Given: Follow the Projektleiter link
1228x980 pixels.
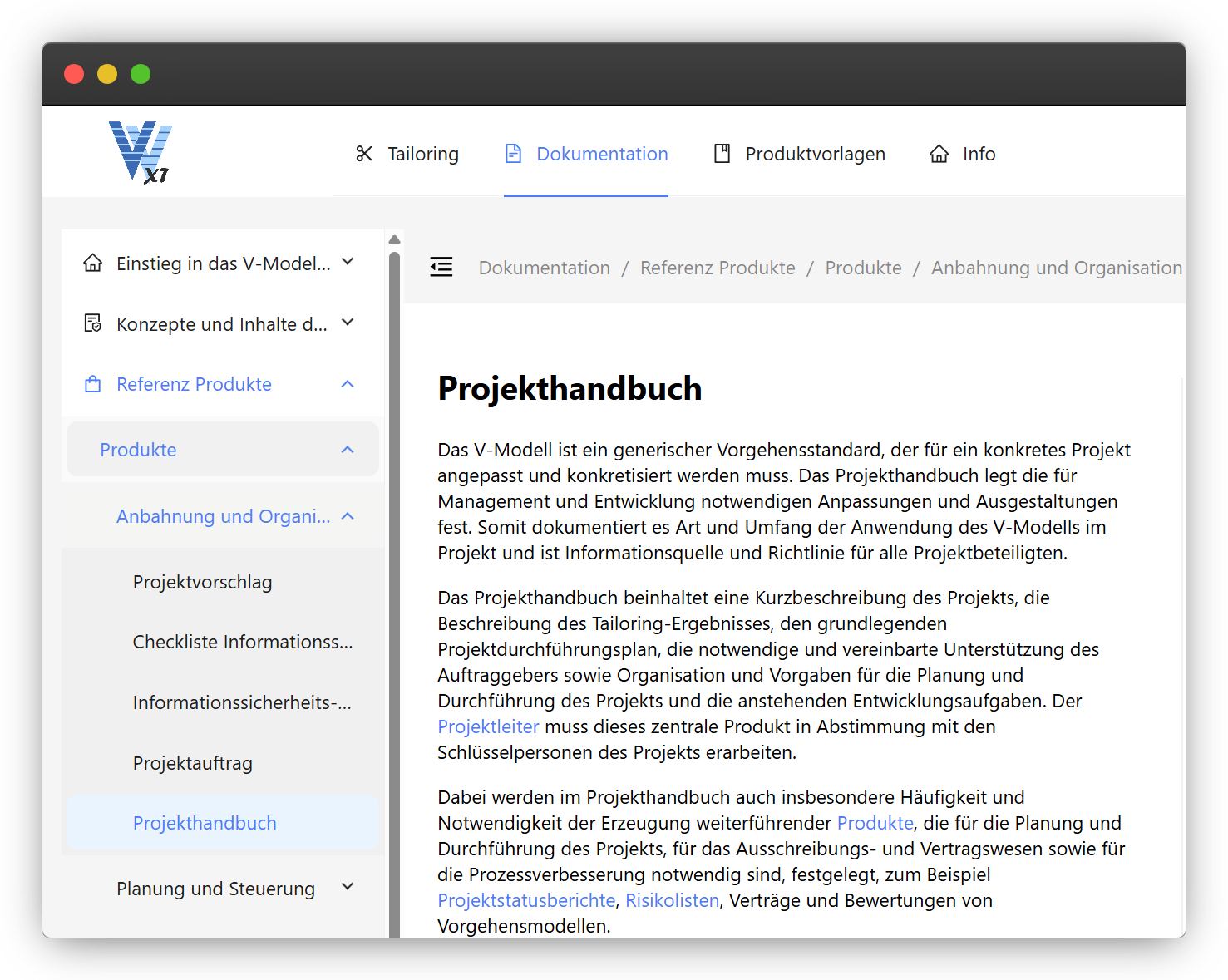Looking at the screenshot, I should pyautogui.click(x=488, y=726).
